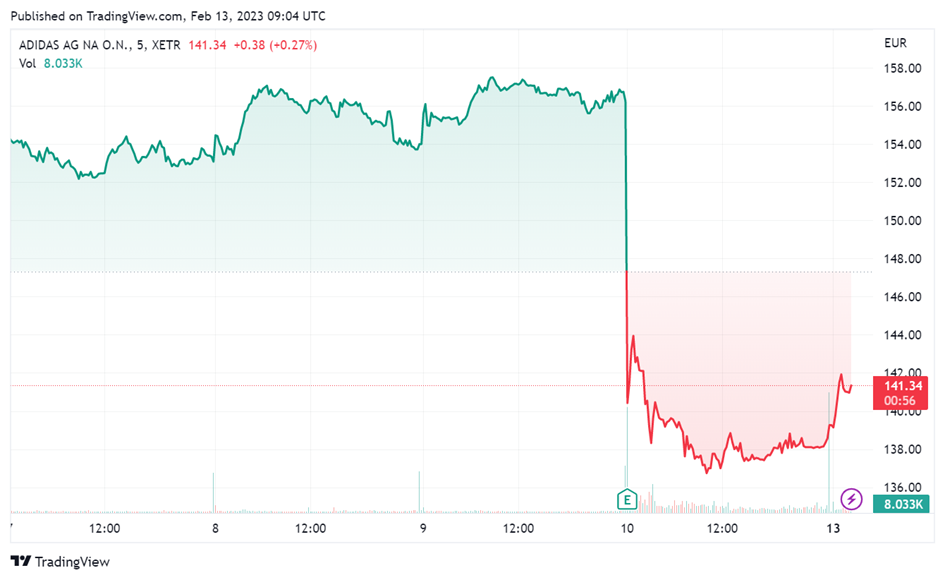Viewport: 945px width, 580px height.
Task: Click the date label 8 on time axis
Action: click(x=215, y=528)
